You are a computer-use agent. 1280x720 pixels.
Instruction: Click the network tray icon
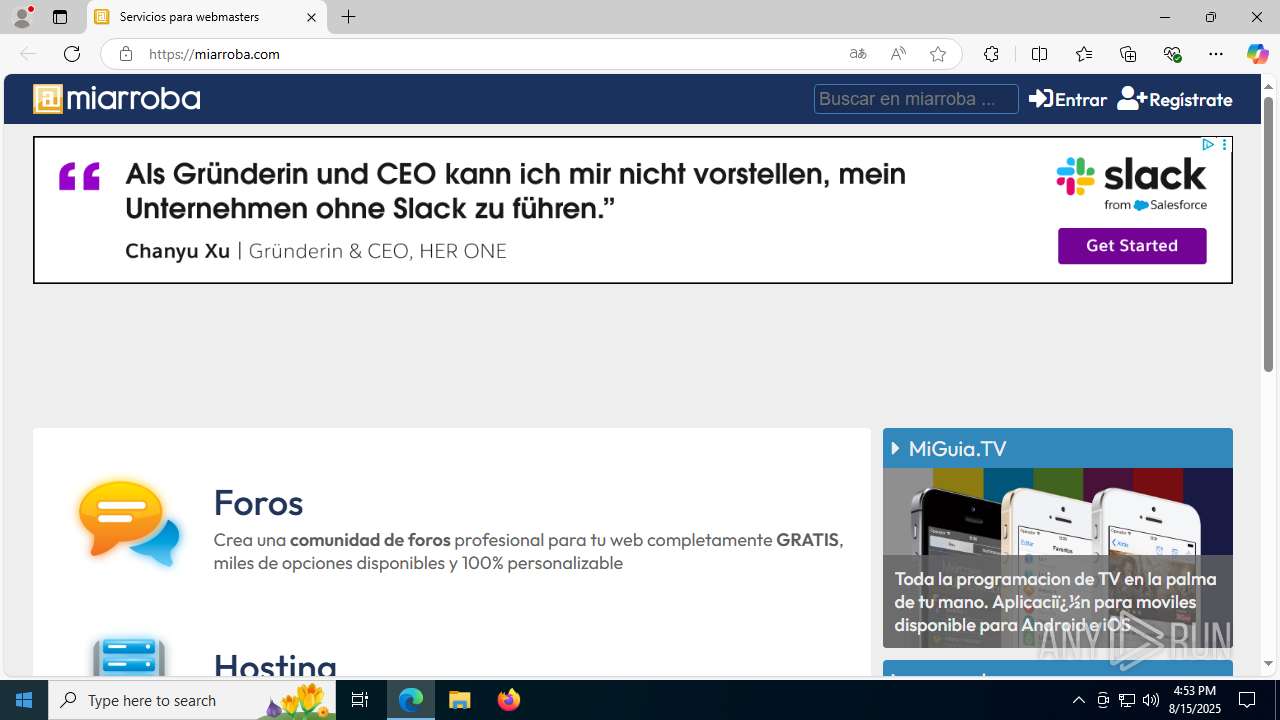(1127, 700)
